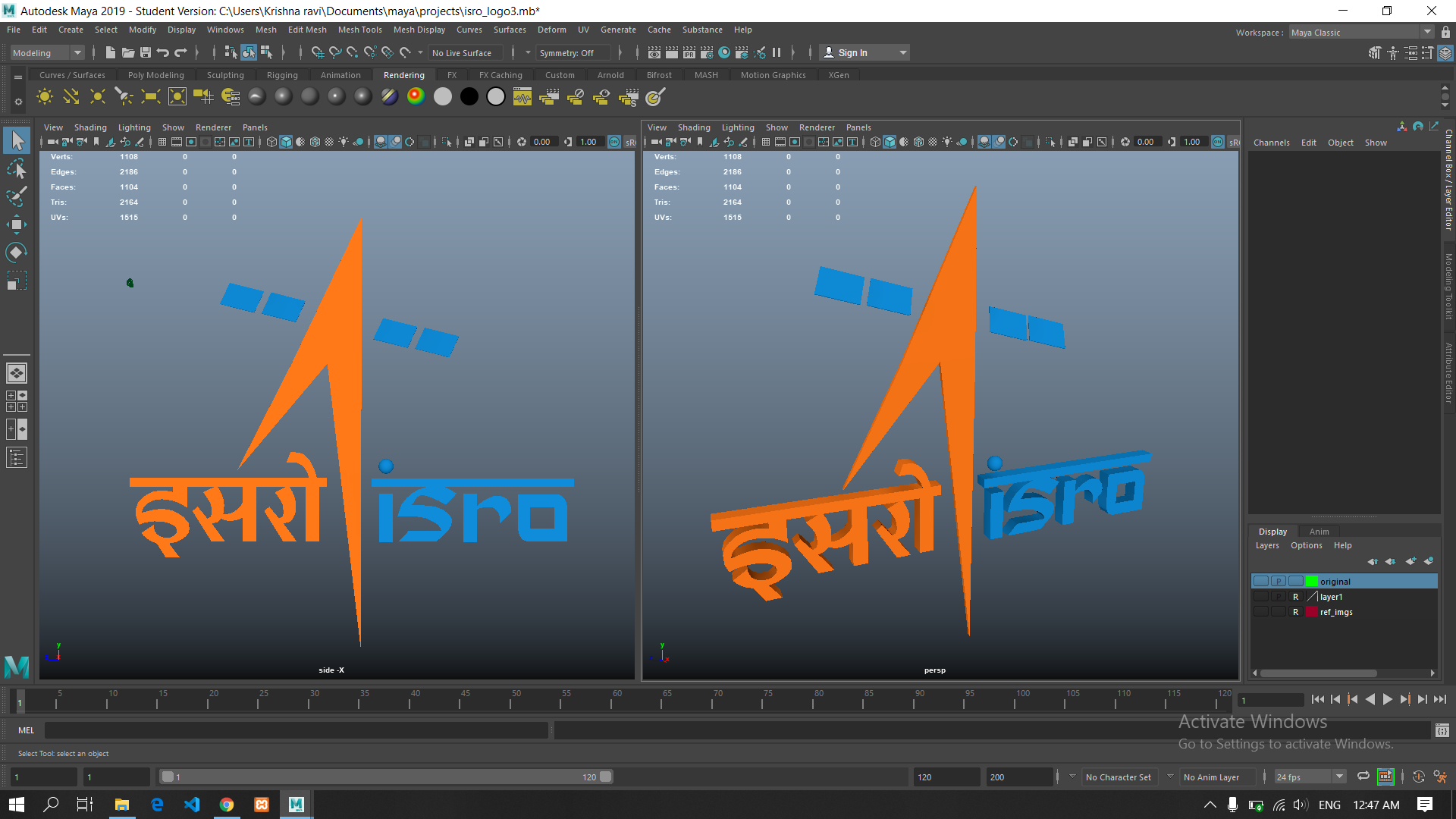Select the Paint Selection tool
Screen dimensions: 1456x819
17,196
